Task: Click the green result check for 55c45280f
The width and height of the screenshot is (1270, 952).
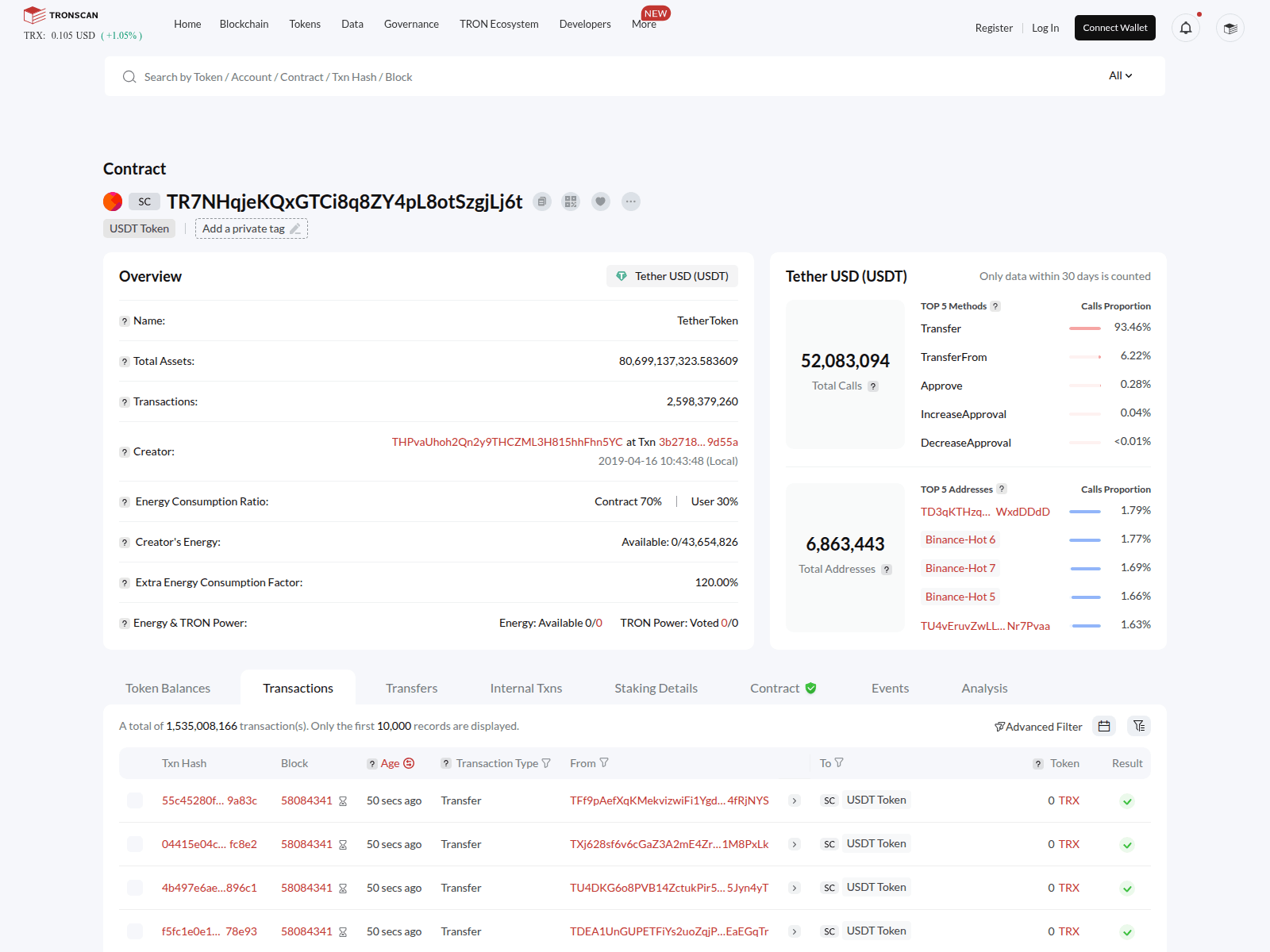Action: tap(1127, 801)
